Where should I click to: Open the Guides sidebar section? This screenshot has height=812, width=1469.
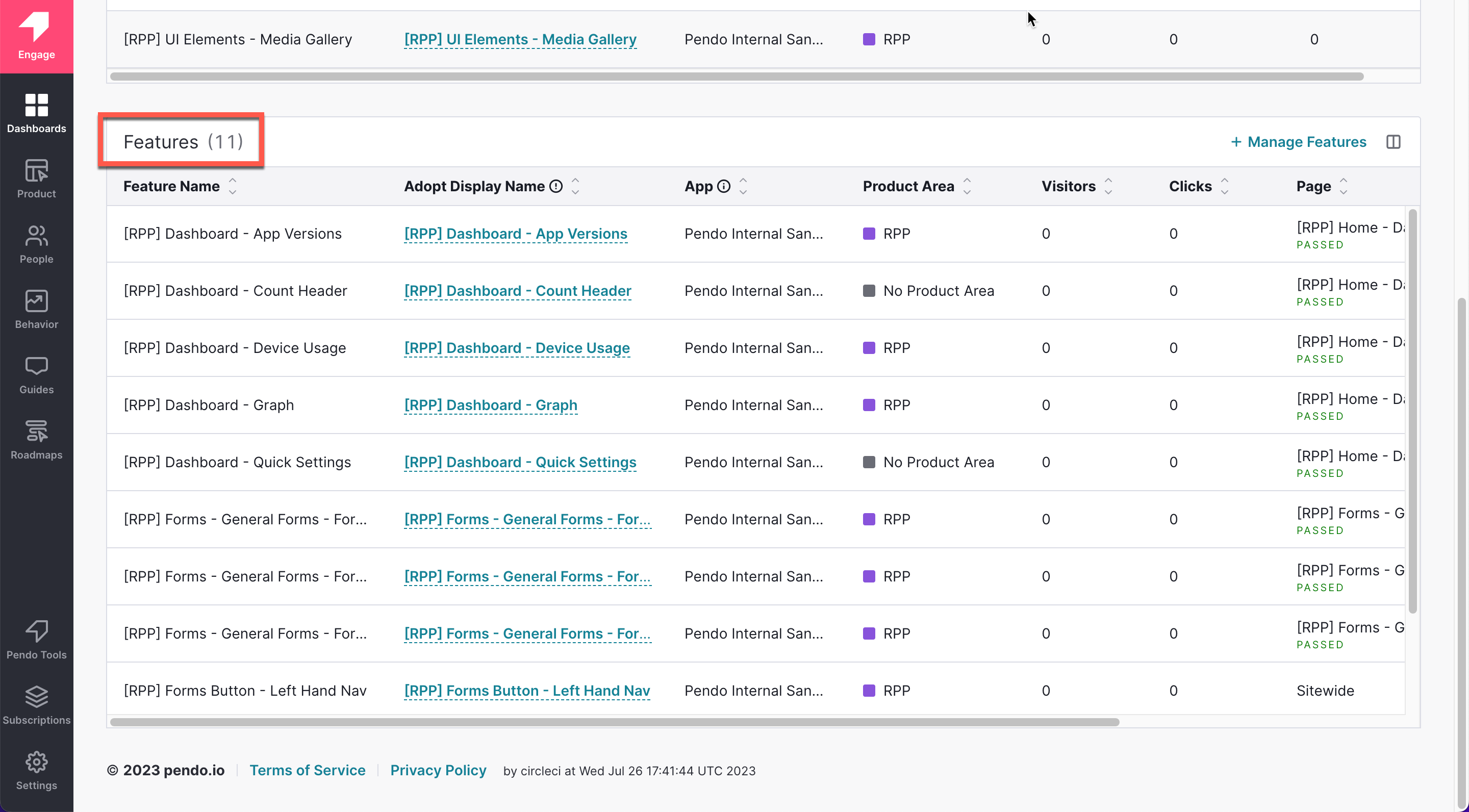[x=37, y=375]
